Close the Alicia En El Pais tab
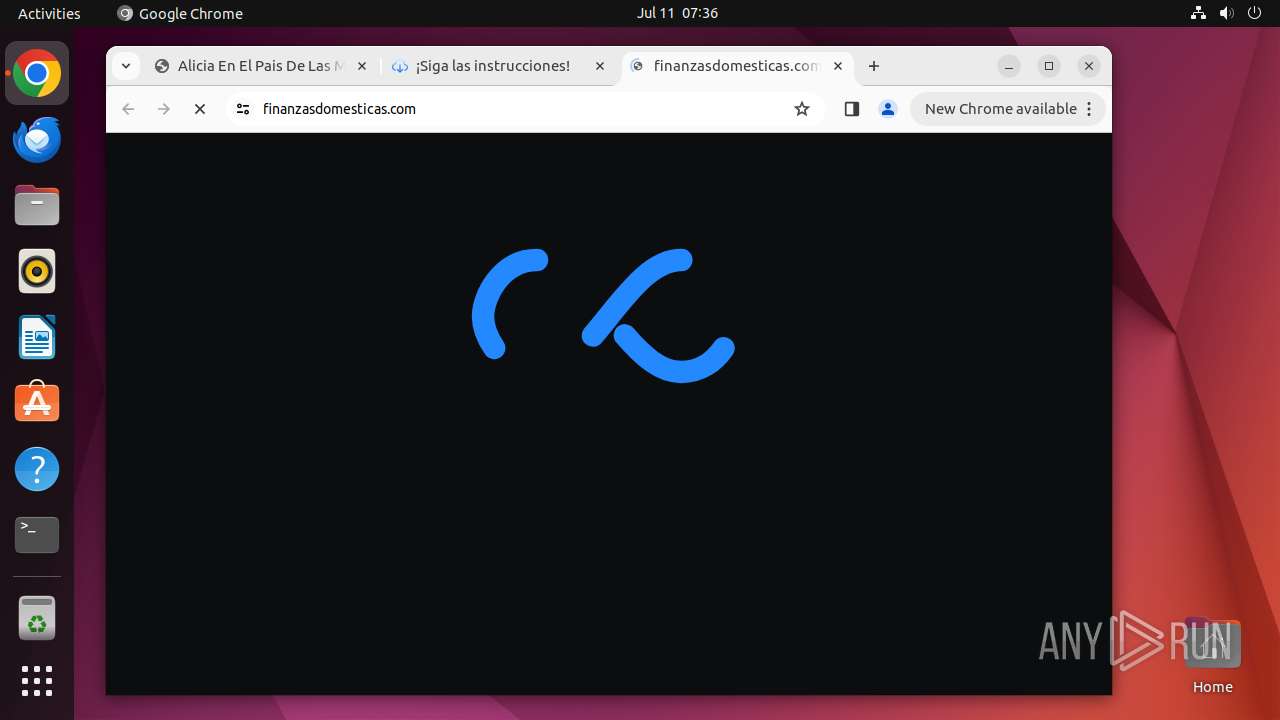The width and height of the screenshot is (1280, 720). pos(362,66)
